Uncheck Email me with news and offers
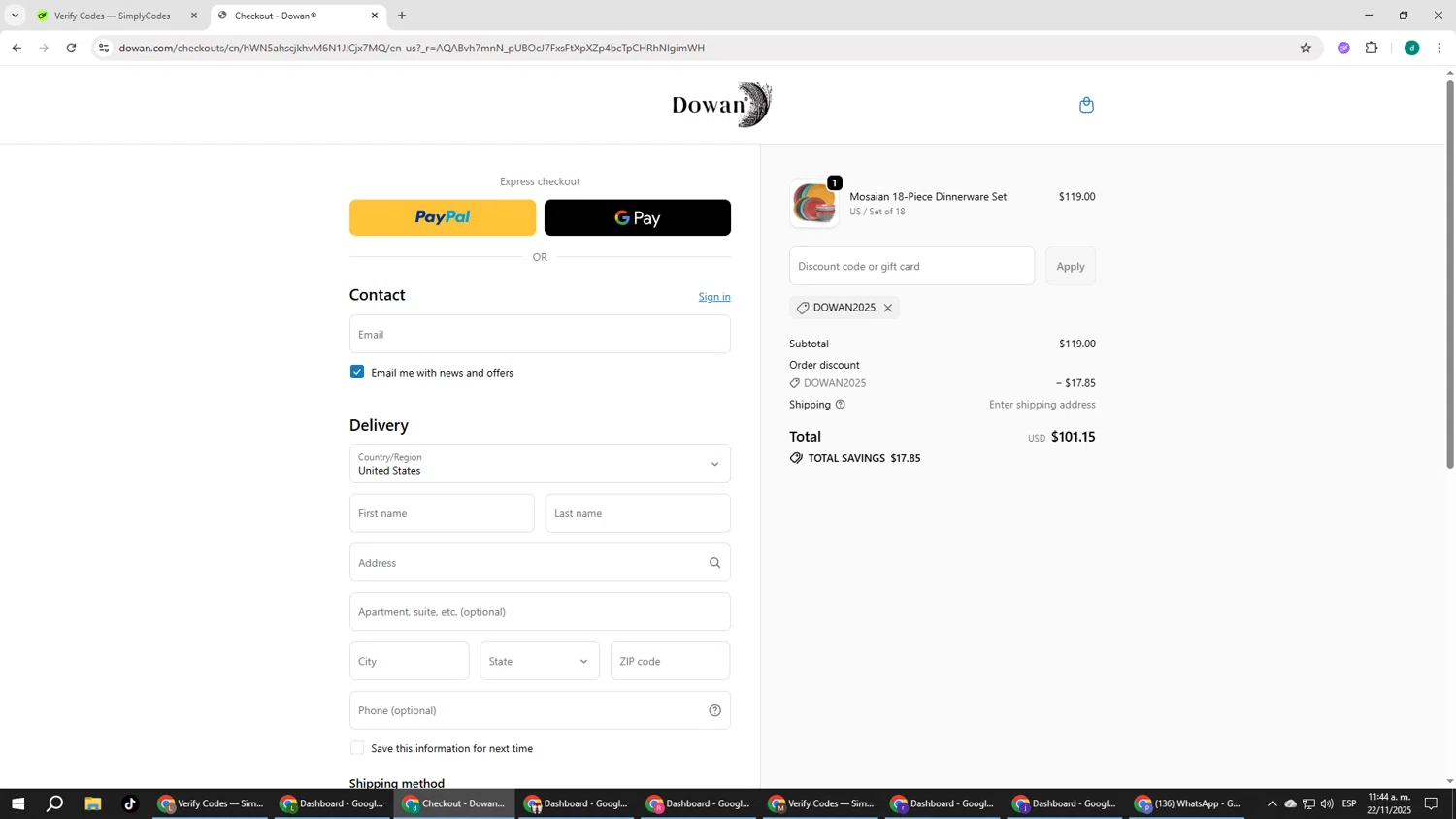 tap(357, 372)
